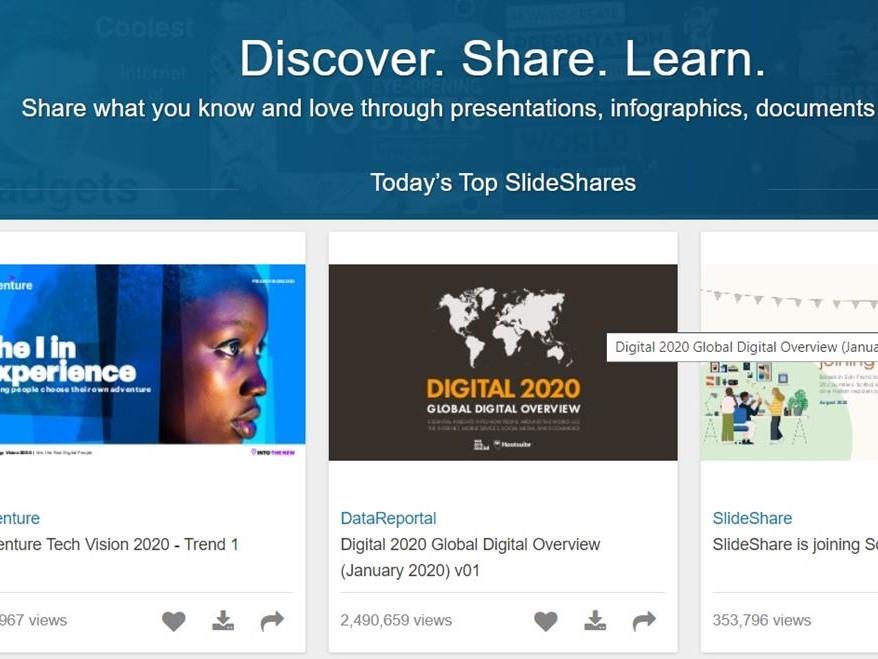Open the SlideShare is joining thumbnail
The image size is (878, 659).
(789, 362)
